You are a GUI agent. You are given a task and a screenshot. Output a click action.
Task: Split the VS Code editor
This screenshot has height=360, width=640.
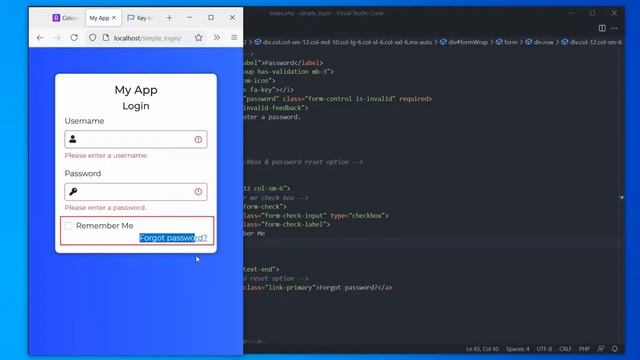[x=602, y=28]
